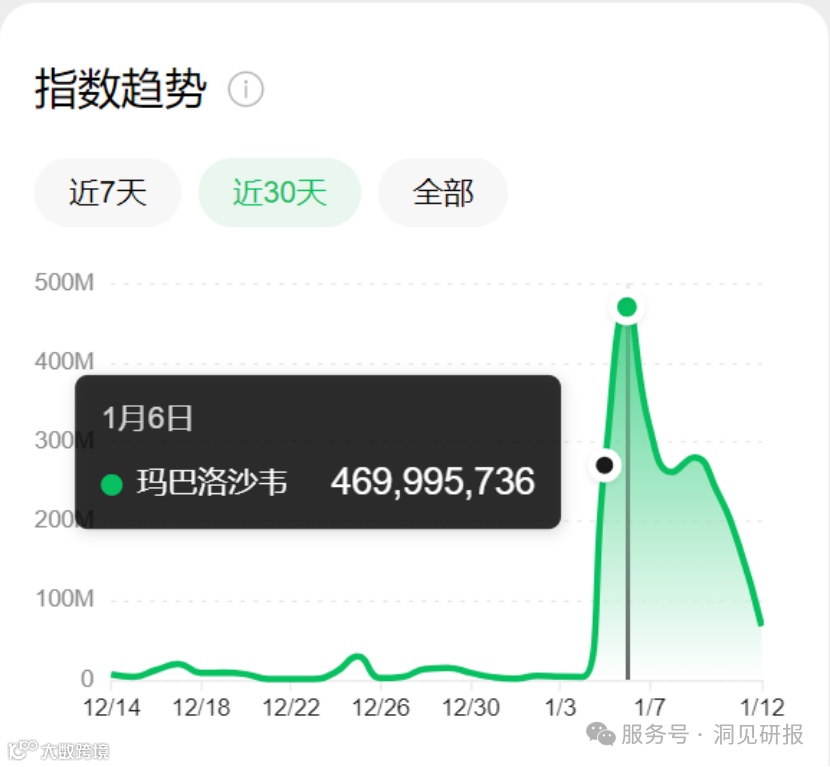This screenshot has height=767, width=830.
Task: Click the 0 y-axis label
Action: [x=87, y=679]
